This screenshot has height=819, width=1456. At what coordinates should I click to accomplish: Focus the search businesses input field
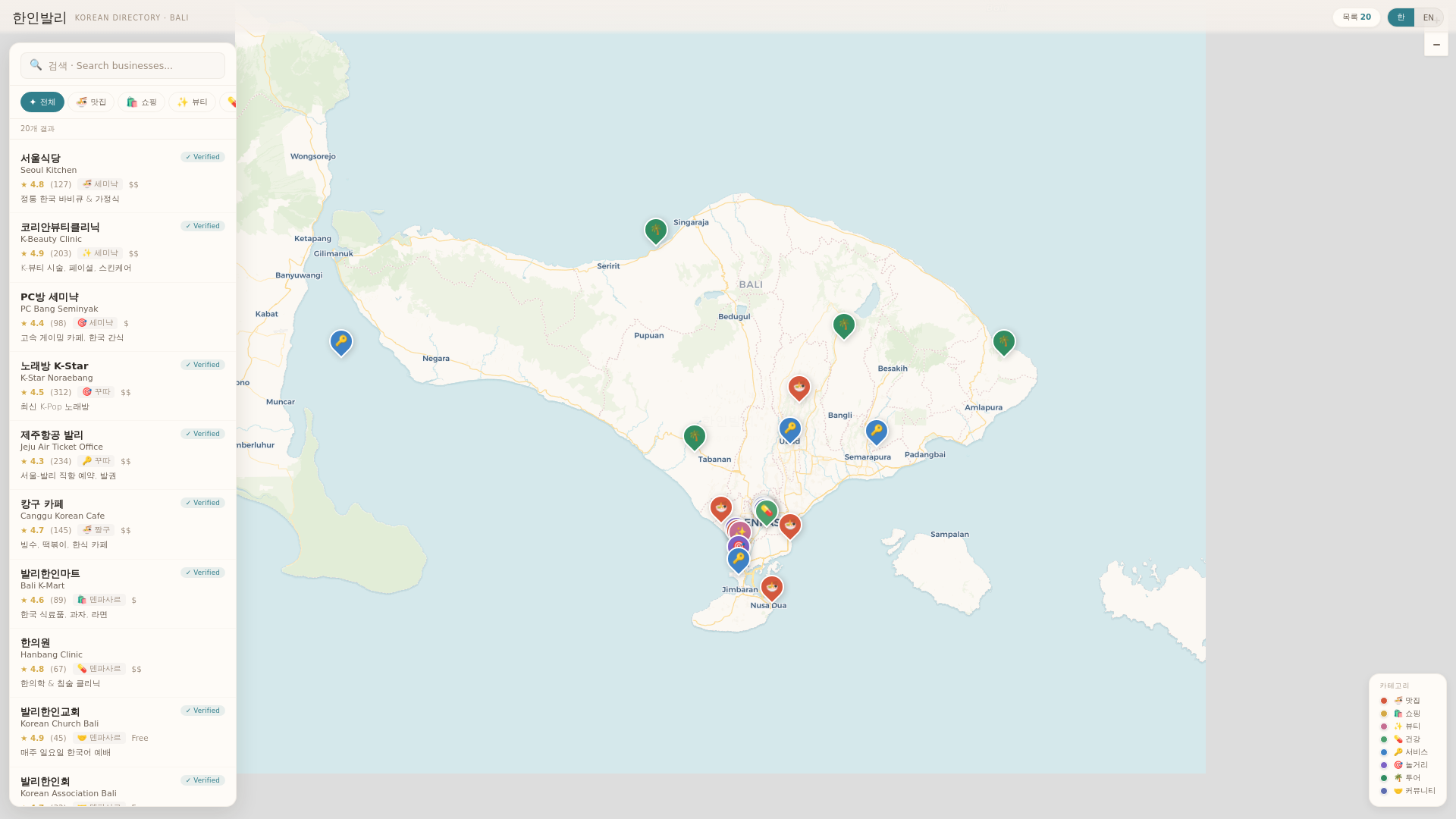123,65
